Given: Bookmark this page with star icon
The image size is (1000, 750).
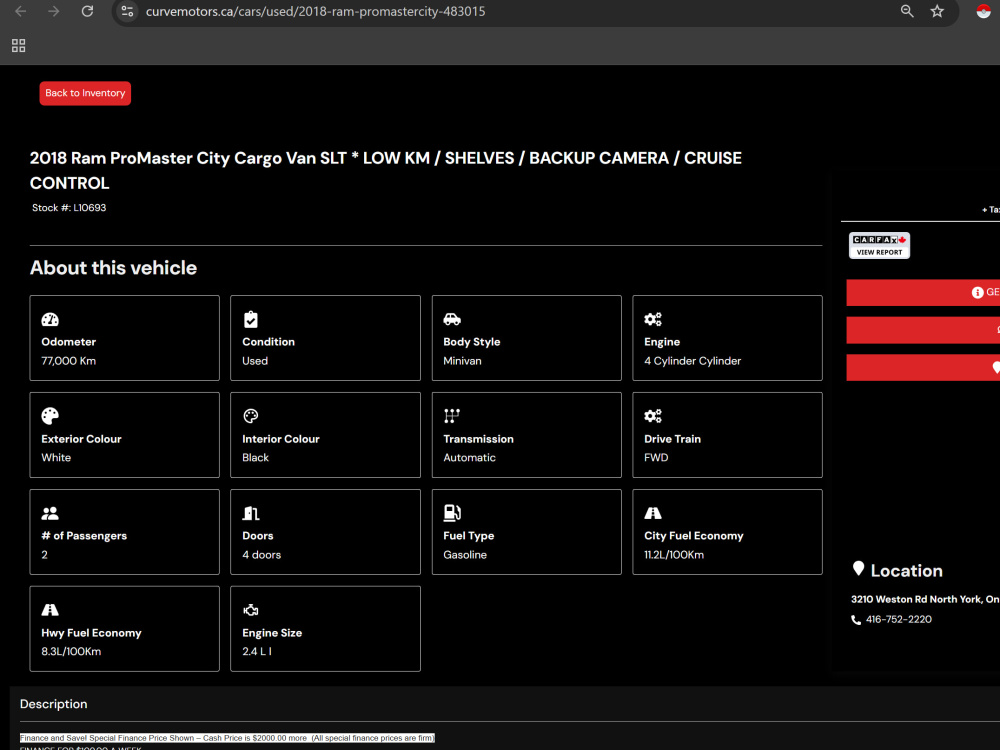Looking at the screenshot, I should coord(937,11).
